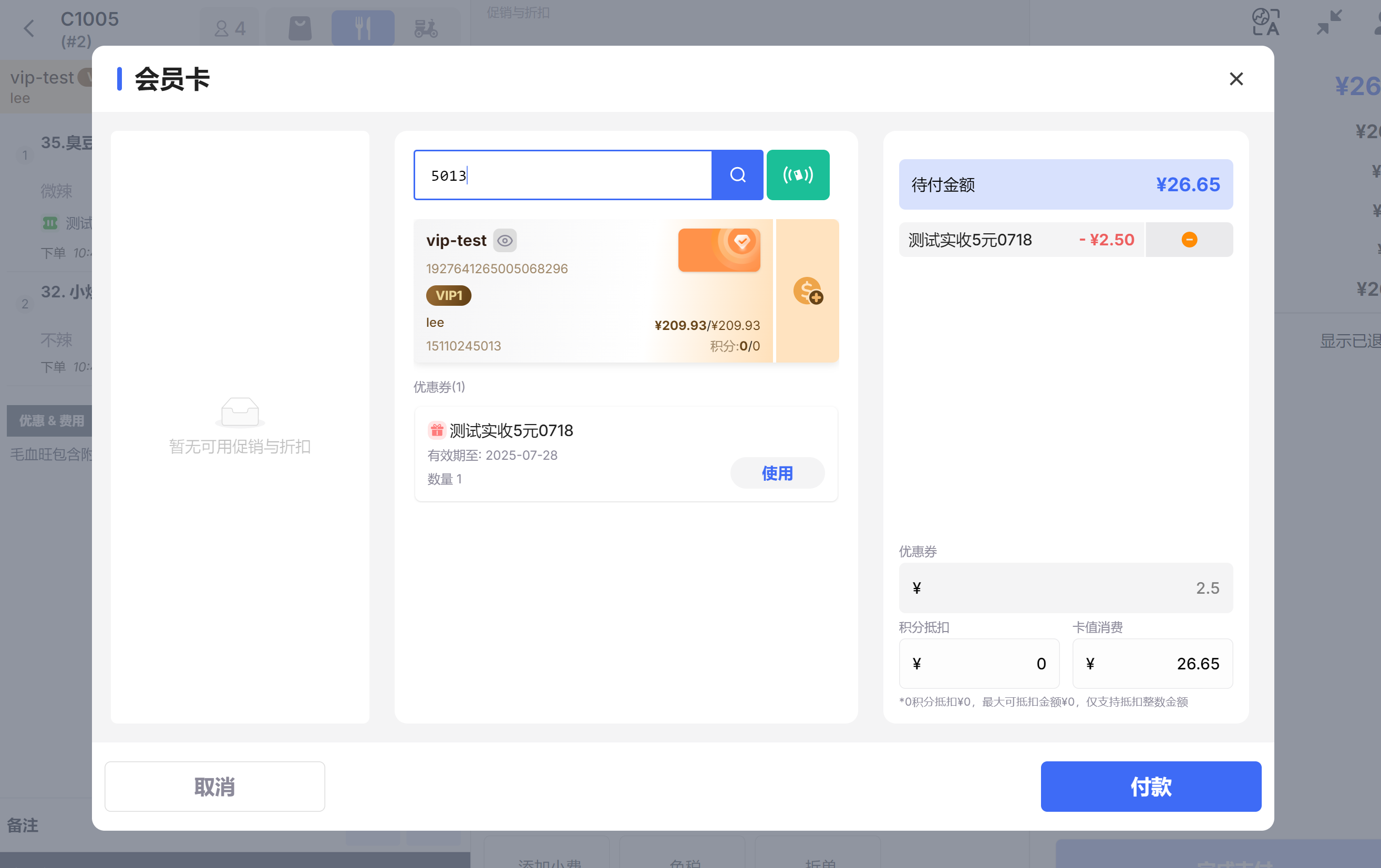Click the 卡值消费 amount input field
The width and height of the screenshot is (1381, 868).
click(1152, 663)
